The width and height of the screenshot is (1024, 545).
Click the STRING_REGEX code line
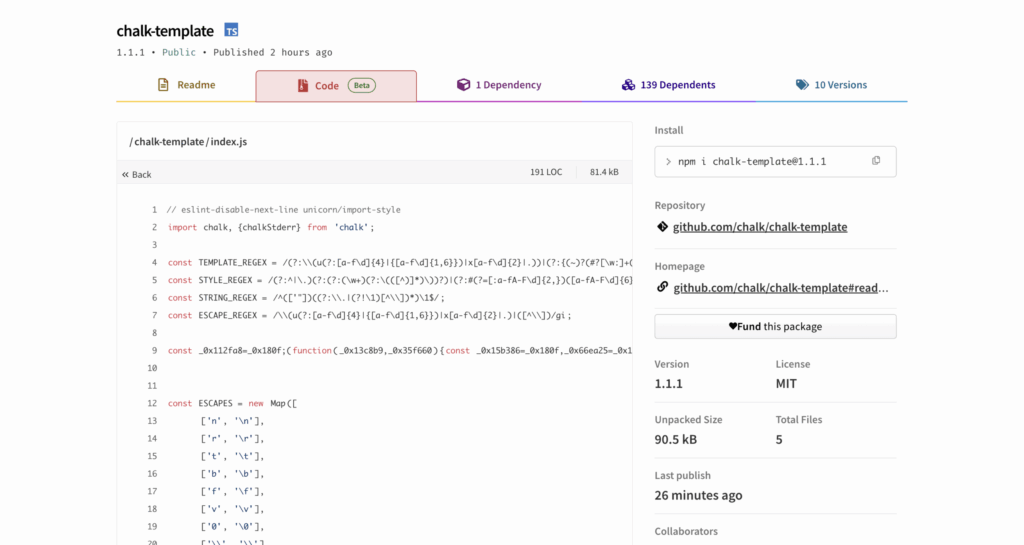pyautogui.click(x=306, y=298)
